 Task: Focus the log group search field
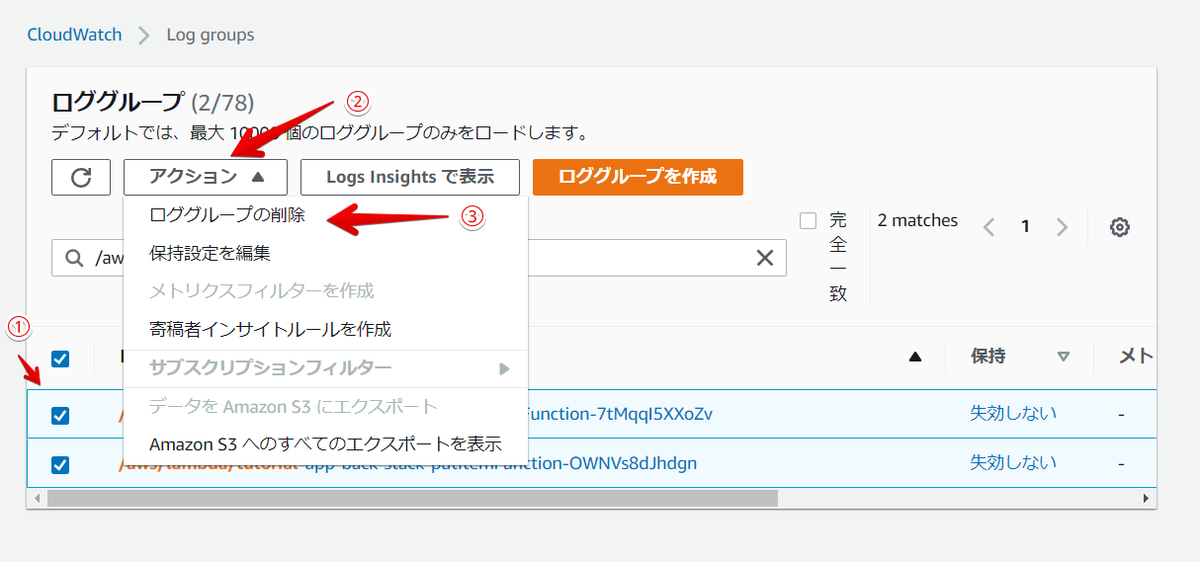tap(419, 258)
